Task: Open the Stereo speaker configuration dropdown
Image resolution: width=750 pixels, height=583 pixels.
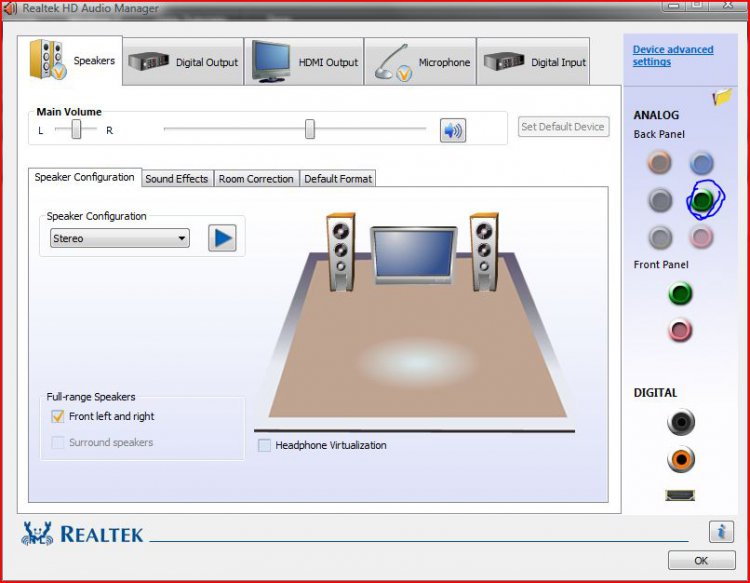Action: 120,238
